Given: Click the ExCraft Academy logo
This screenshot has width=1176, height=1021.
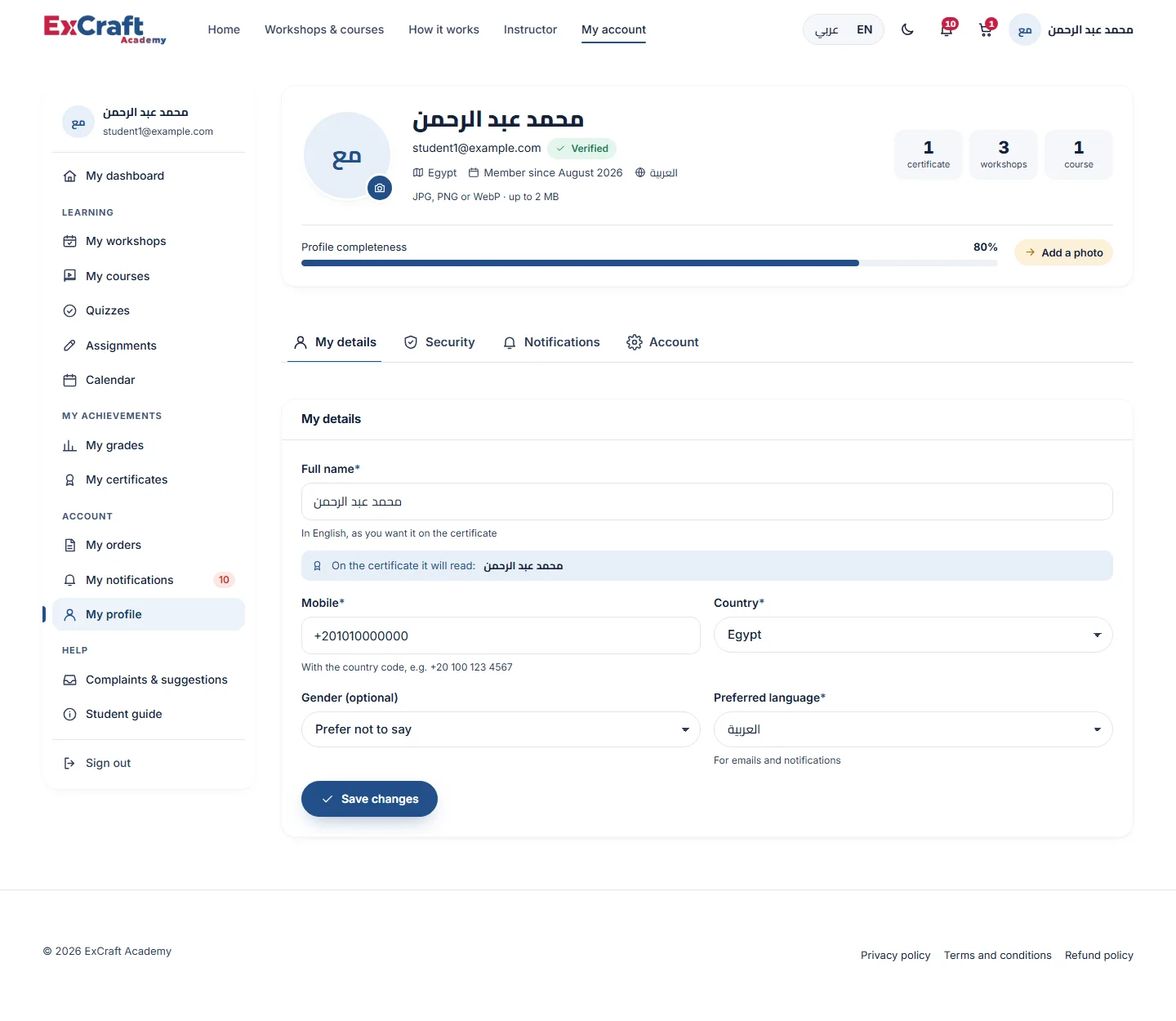Looking at the screenshot, I should coord(105,29).
